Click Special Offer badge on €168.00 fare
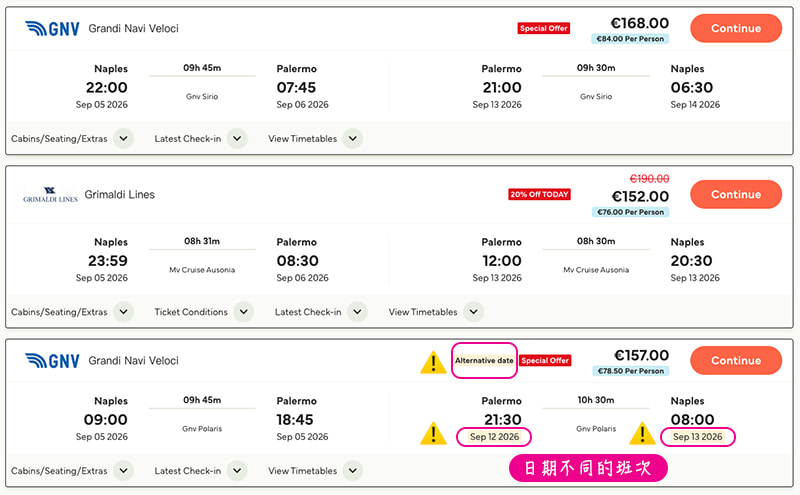Image resolution: width=800 pixels, height=495 pixels. tap(544, 28)
